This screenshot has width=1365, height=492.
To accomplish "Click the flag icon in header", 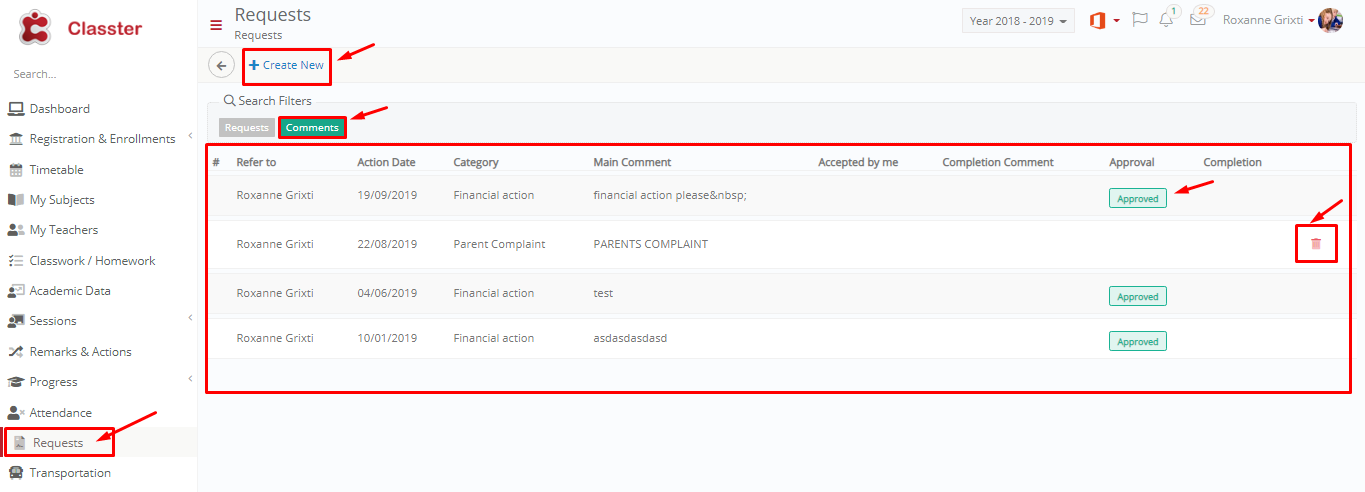I will [x=1139, y=20].
